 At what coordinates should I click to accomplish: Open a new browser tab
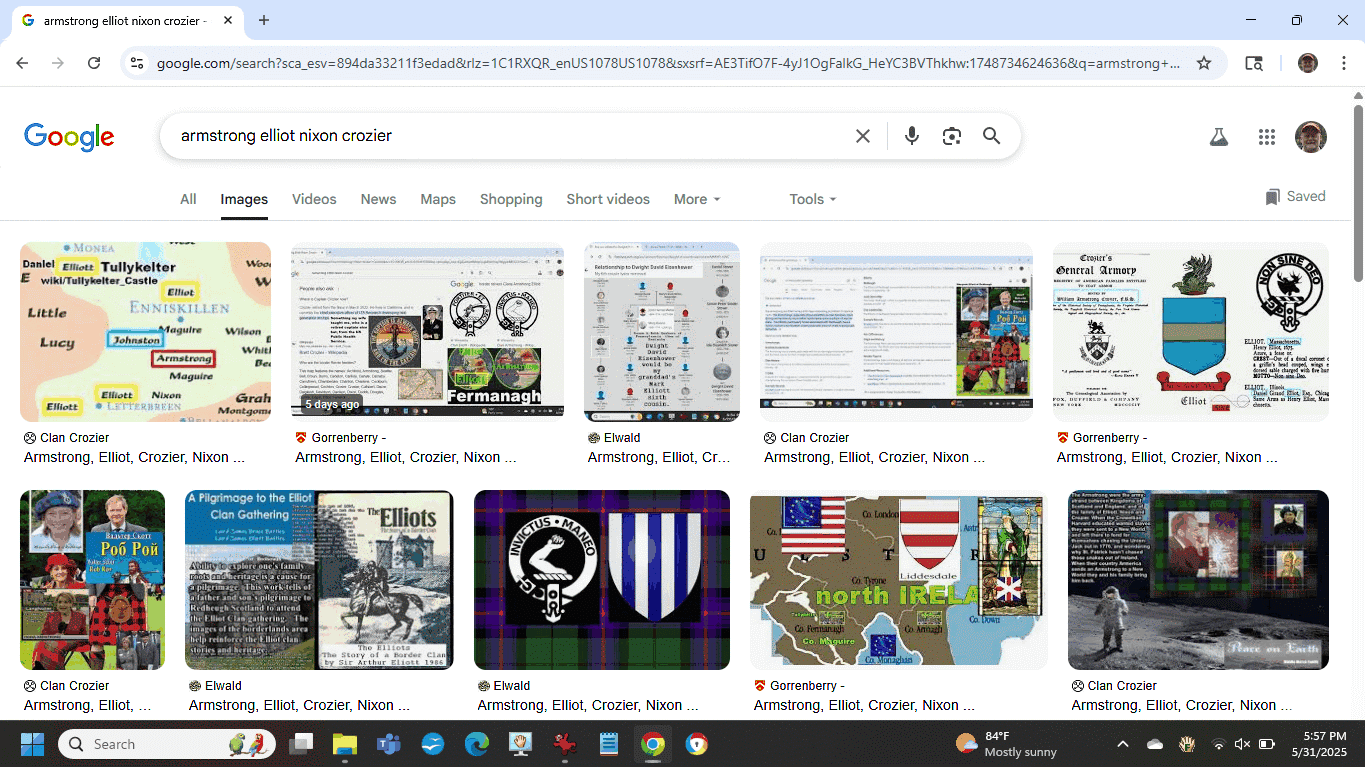pyautogui.click(x=264, y=20)
